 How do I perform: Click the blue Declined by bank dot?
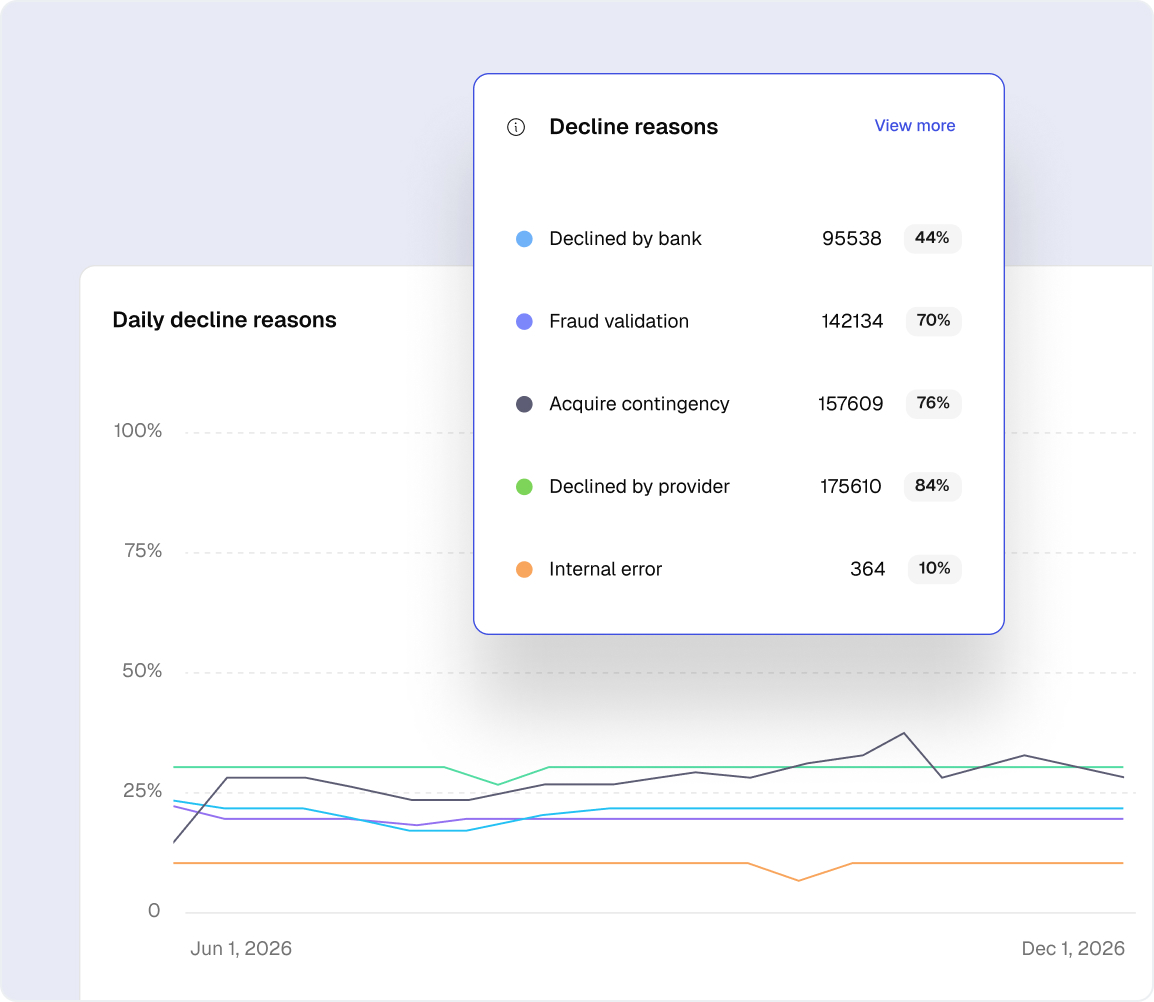click(x=524, y=239)
